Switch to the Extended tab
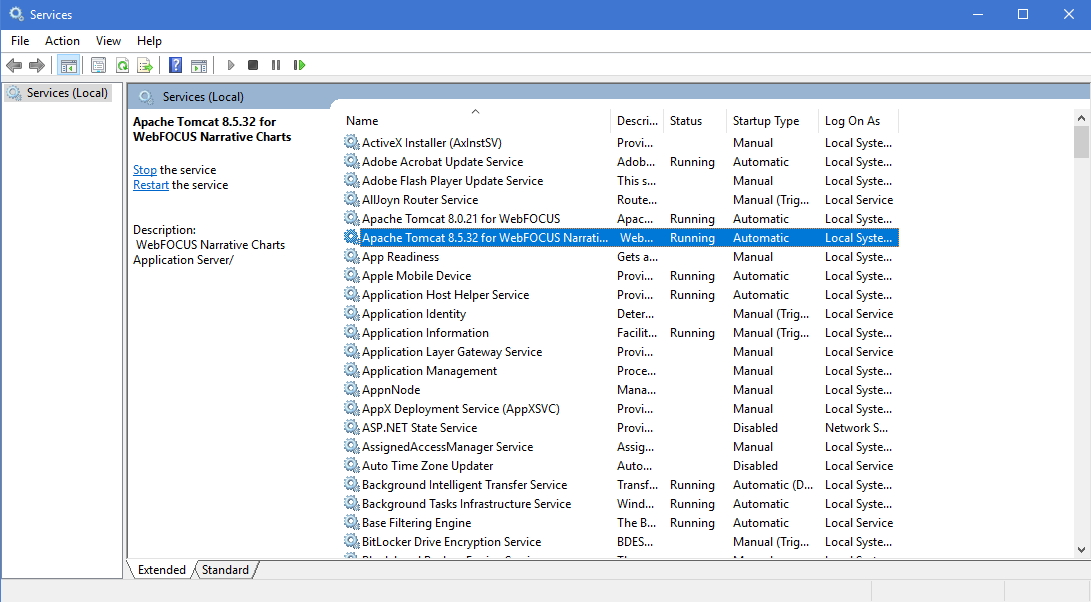The height and width of the screenshot is (602, 1091). click(x=161, y=570)
